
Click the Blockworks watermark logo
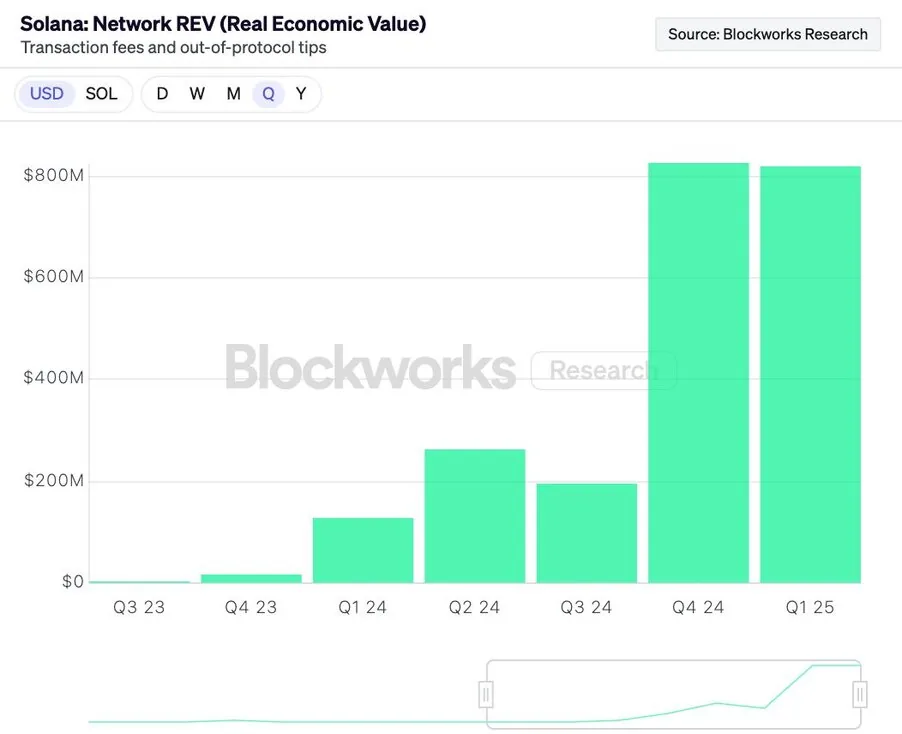tap(370, 368)
